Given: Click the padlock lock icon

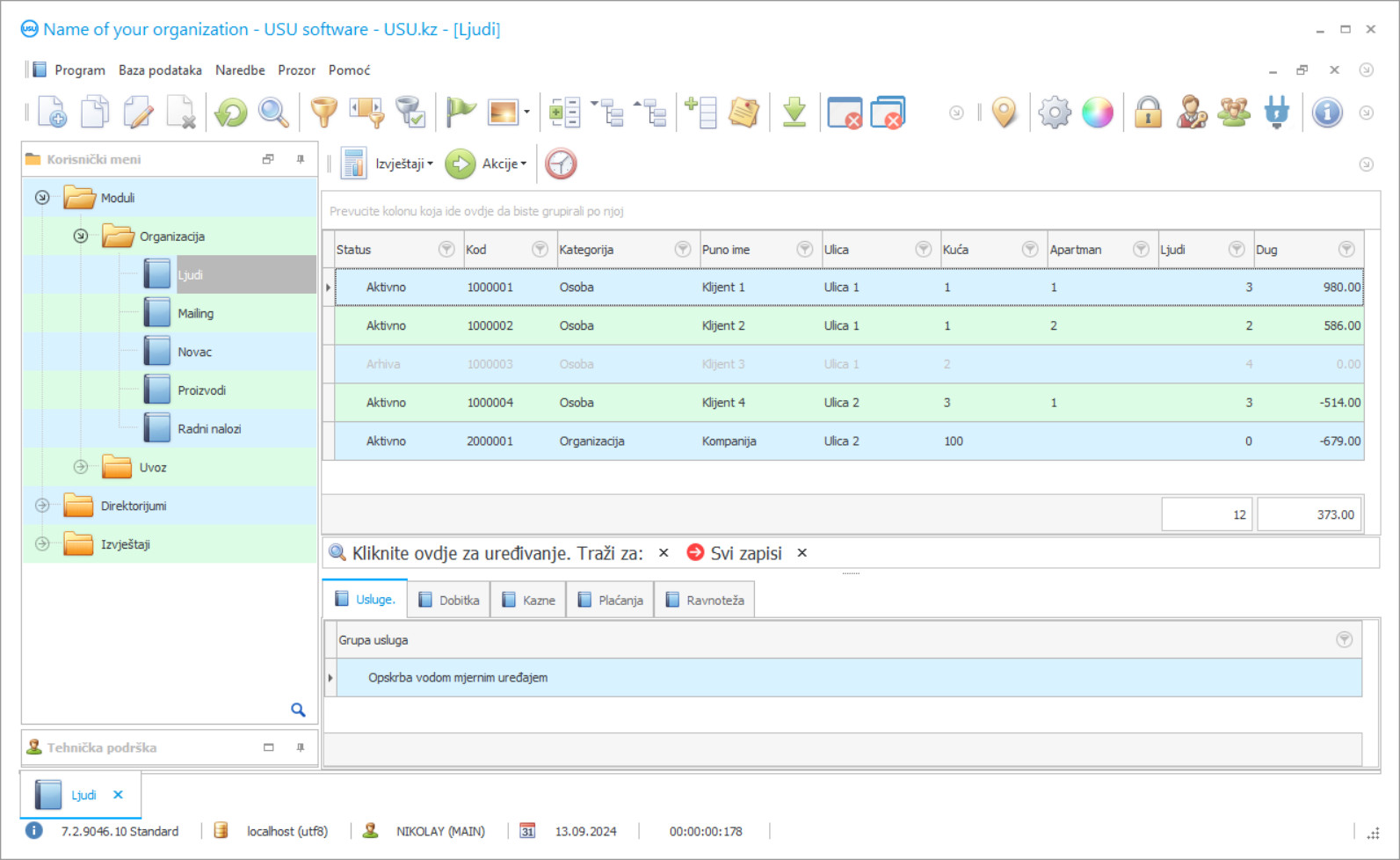Looking at the screenshot, I should (x=1148, y=113).
